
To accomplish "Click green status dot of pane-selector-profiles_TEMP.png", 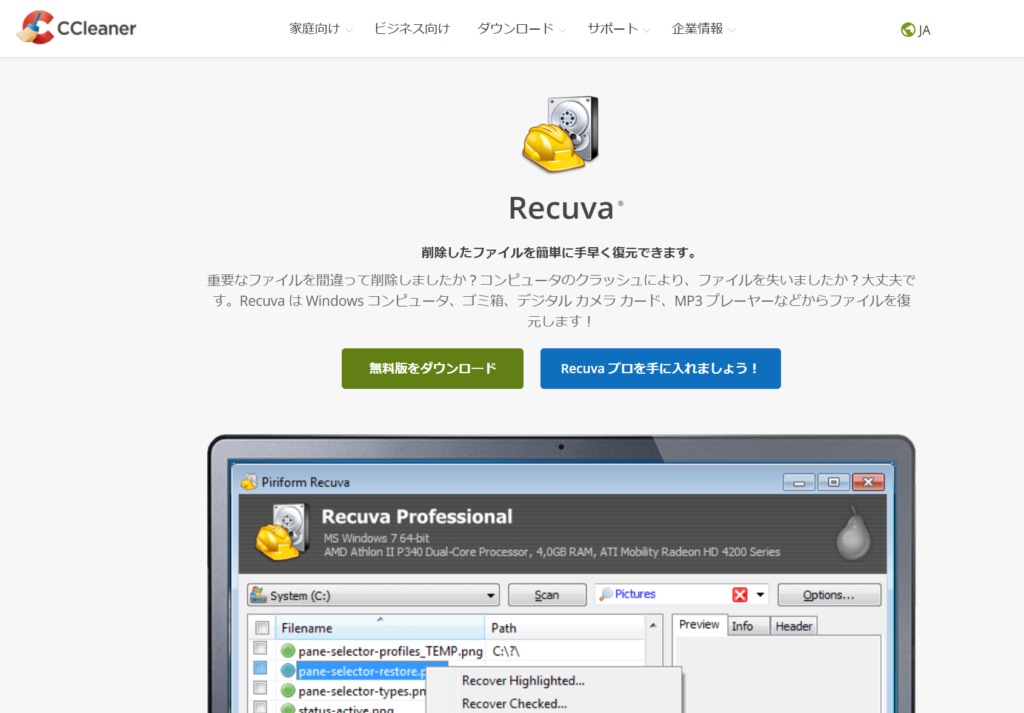I will [288, 651].
